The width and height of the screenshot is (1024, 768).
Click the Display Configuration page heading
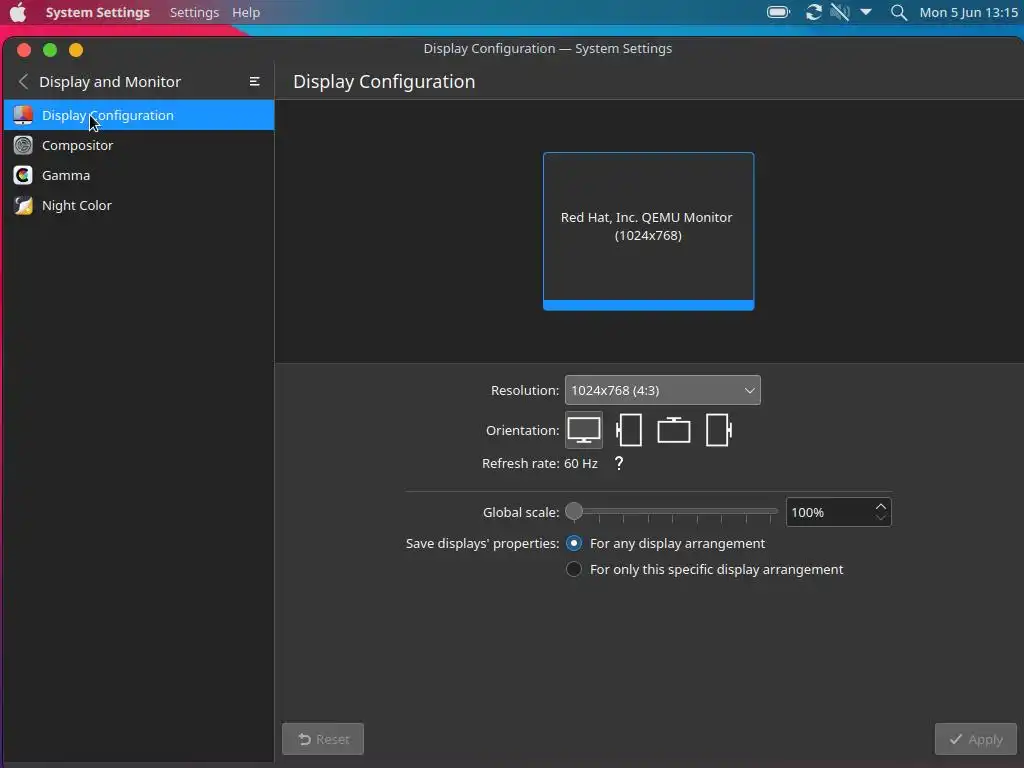click(x=384, y=82)
